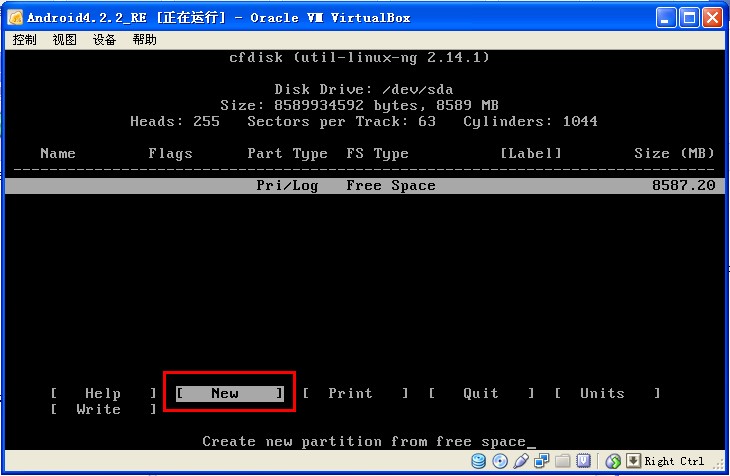Image resolution: width=730 pixels, height=476 pixels.
Task: Open the 设备 menu
Action: click(104, 40)
